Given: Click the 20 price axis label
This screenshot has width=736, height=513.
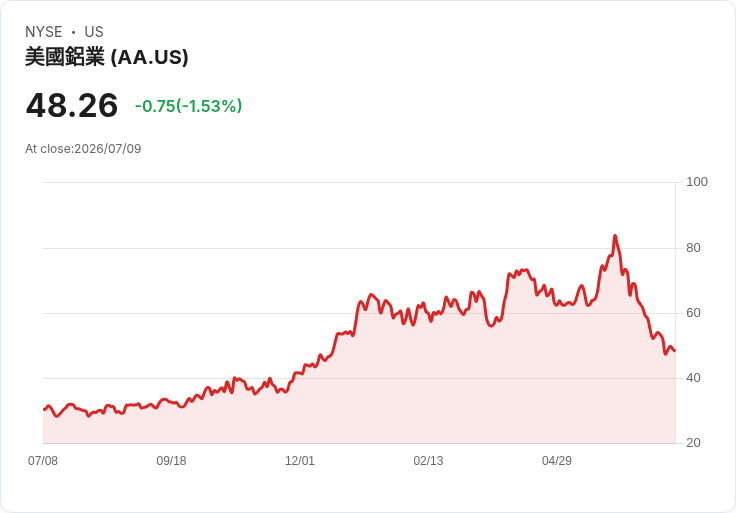Looking at the screenshot, I should pyautogui.click(x=693, y=442).
